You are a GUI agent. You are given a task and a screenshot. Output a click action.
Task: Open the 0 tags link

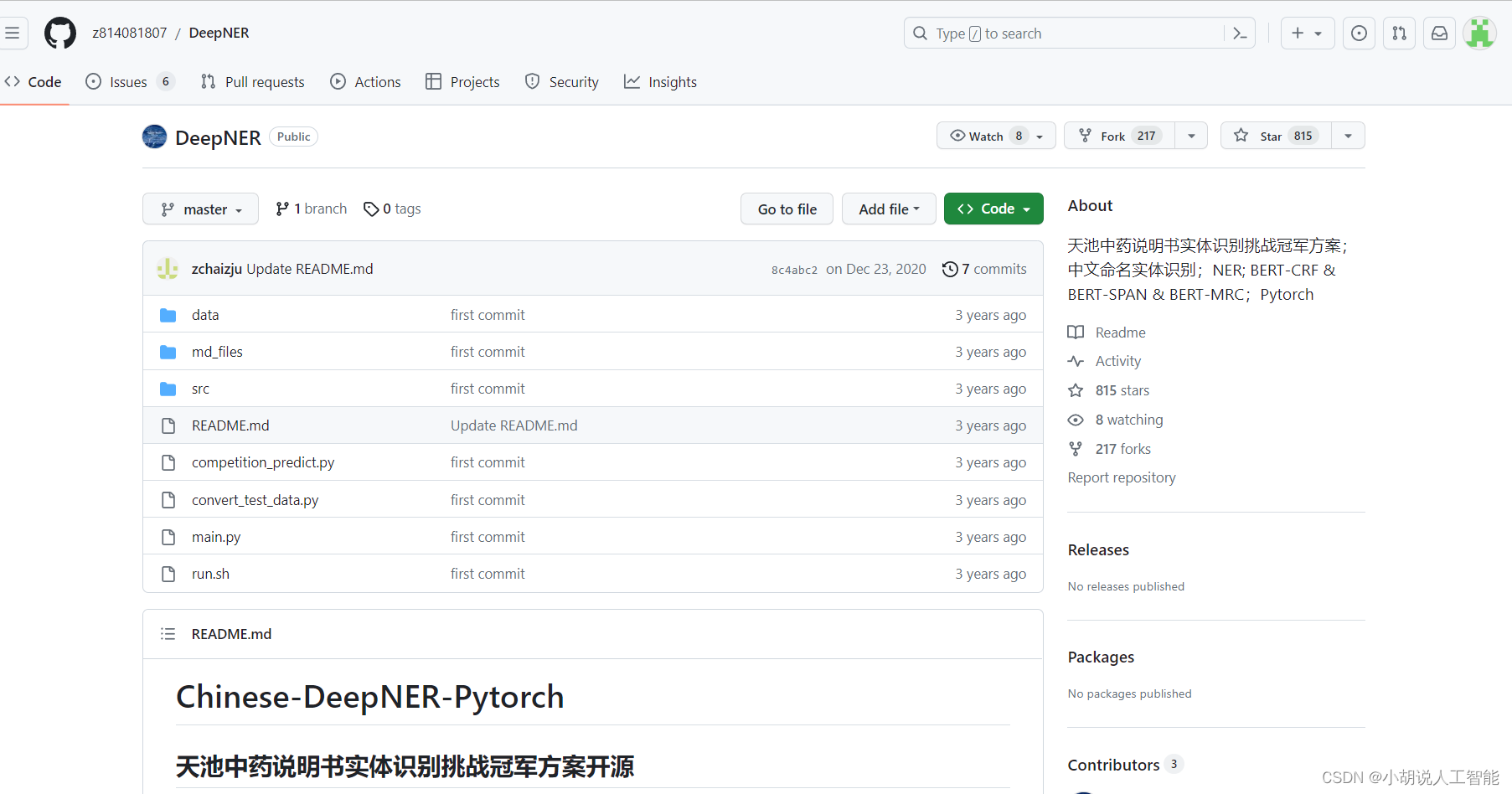[x=393, y=209]
